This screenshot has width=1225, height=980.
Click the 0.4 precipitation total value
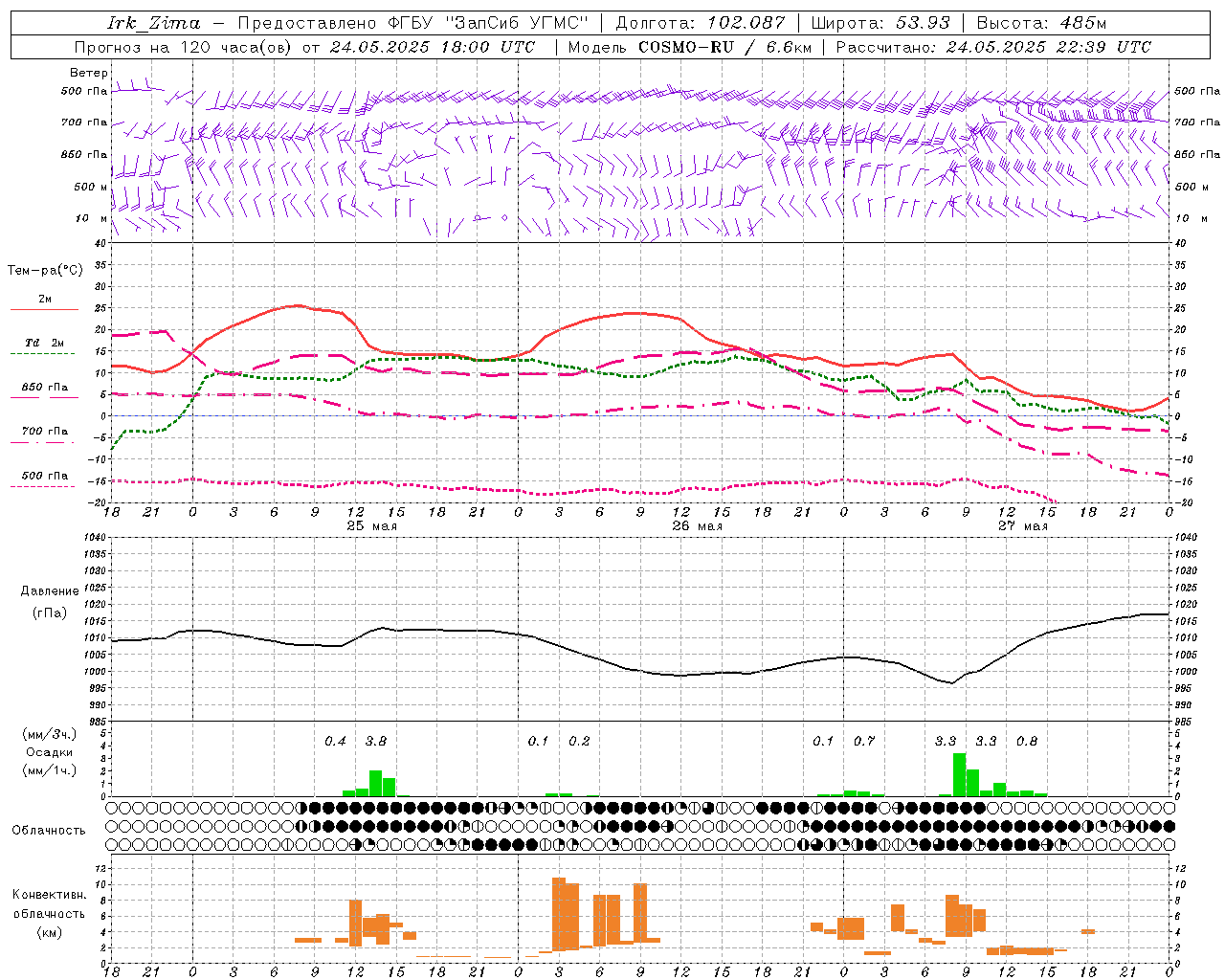coord(335,741)
